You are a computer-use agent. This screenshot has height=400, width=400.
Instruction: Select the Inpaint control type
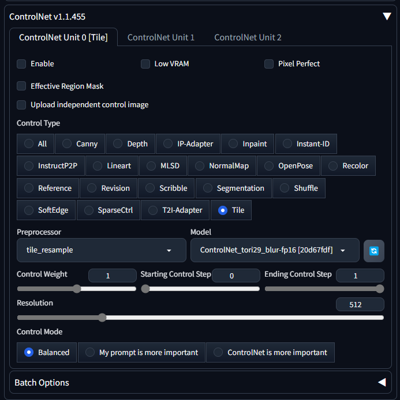pos(247,144)
